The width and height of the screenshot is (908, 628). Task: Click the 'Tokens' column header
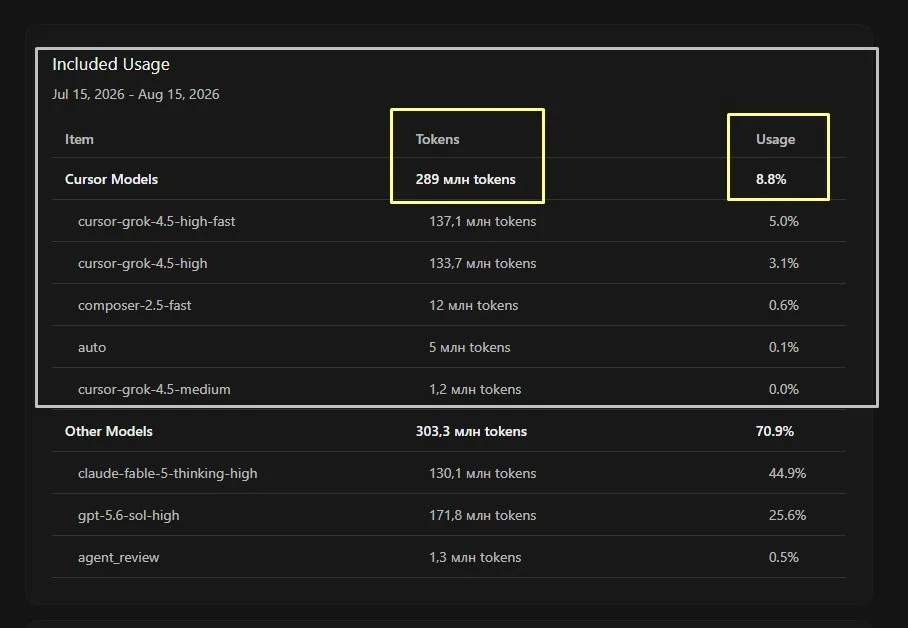[x=437, y=139]
